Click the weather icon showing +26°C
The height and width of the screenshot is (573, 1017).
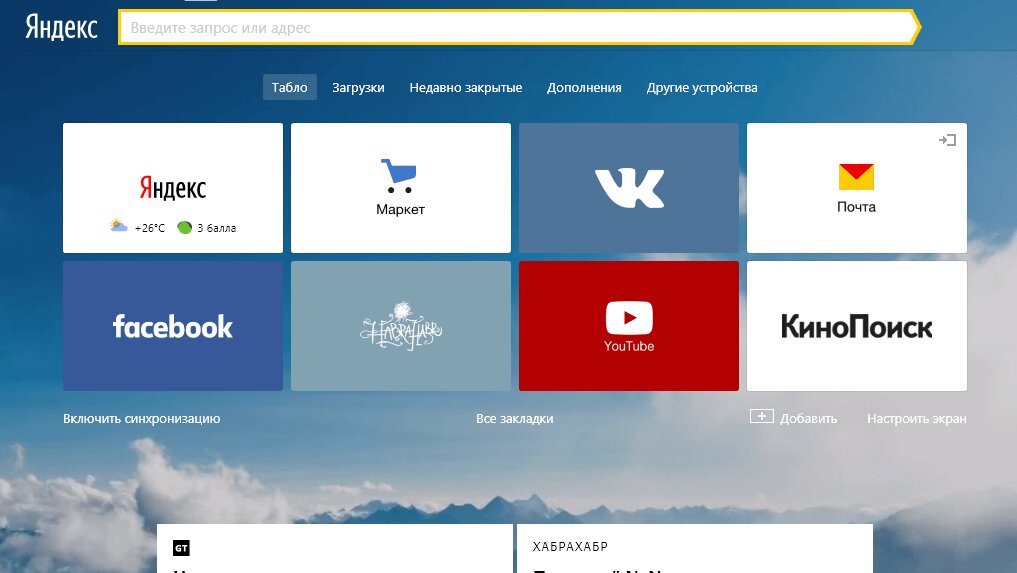point(119,227)
